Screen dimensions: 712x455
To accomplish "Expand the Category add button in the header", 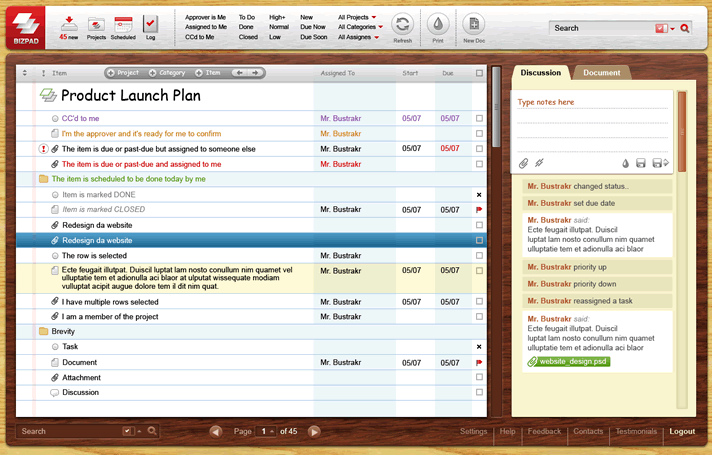I will pyautogui.click(x=167, y=73).
